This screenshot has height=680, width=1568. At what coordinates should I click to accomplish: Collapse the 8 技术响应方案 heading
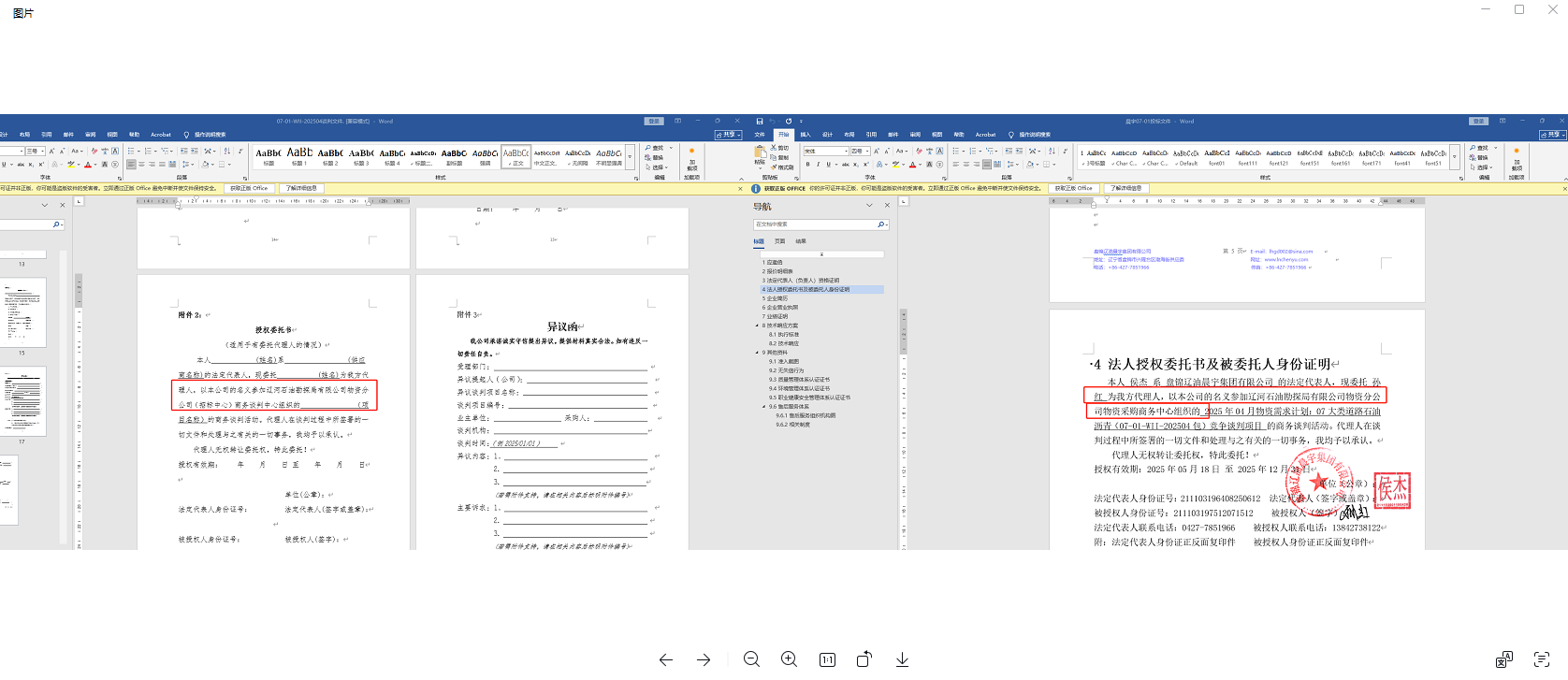[x=758, y=326]
